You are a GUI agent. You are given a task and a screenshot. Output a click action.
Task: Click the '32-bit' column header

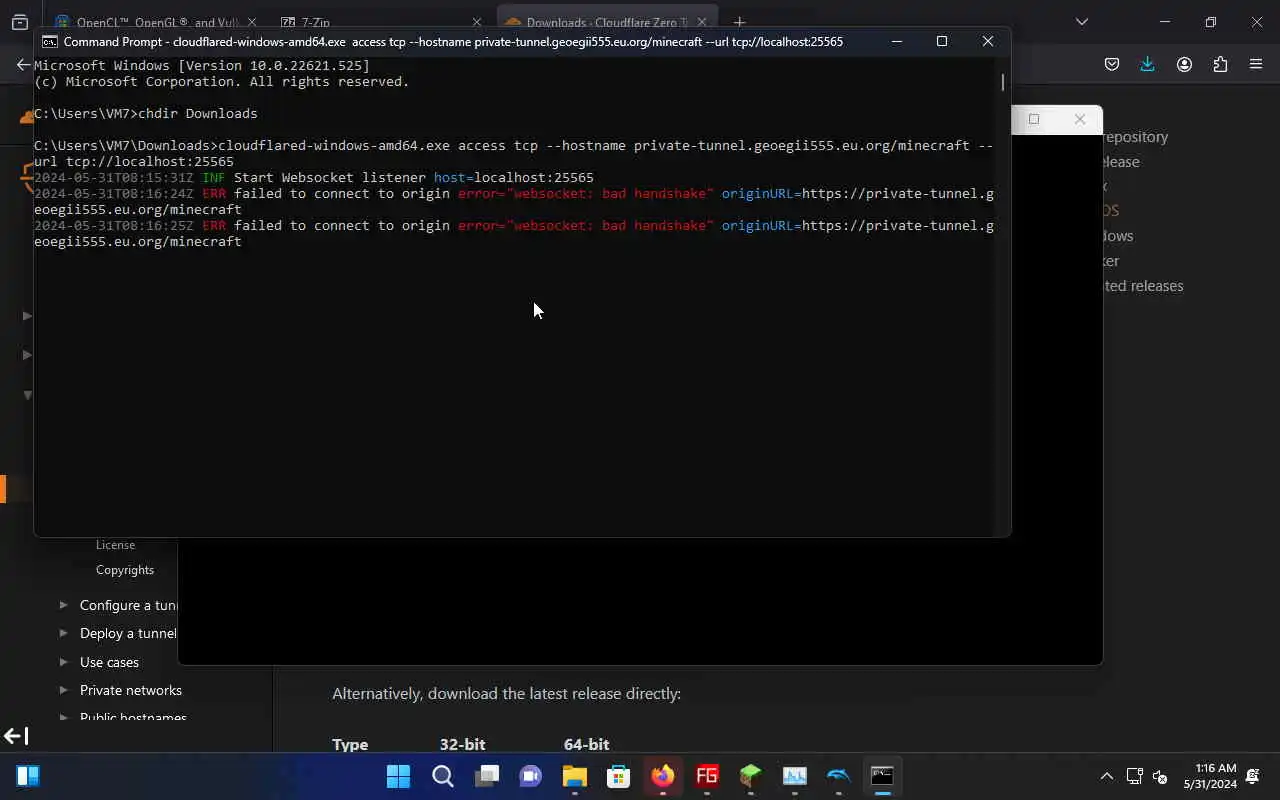coord(462,744)
